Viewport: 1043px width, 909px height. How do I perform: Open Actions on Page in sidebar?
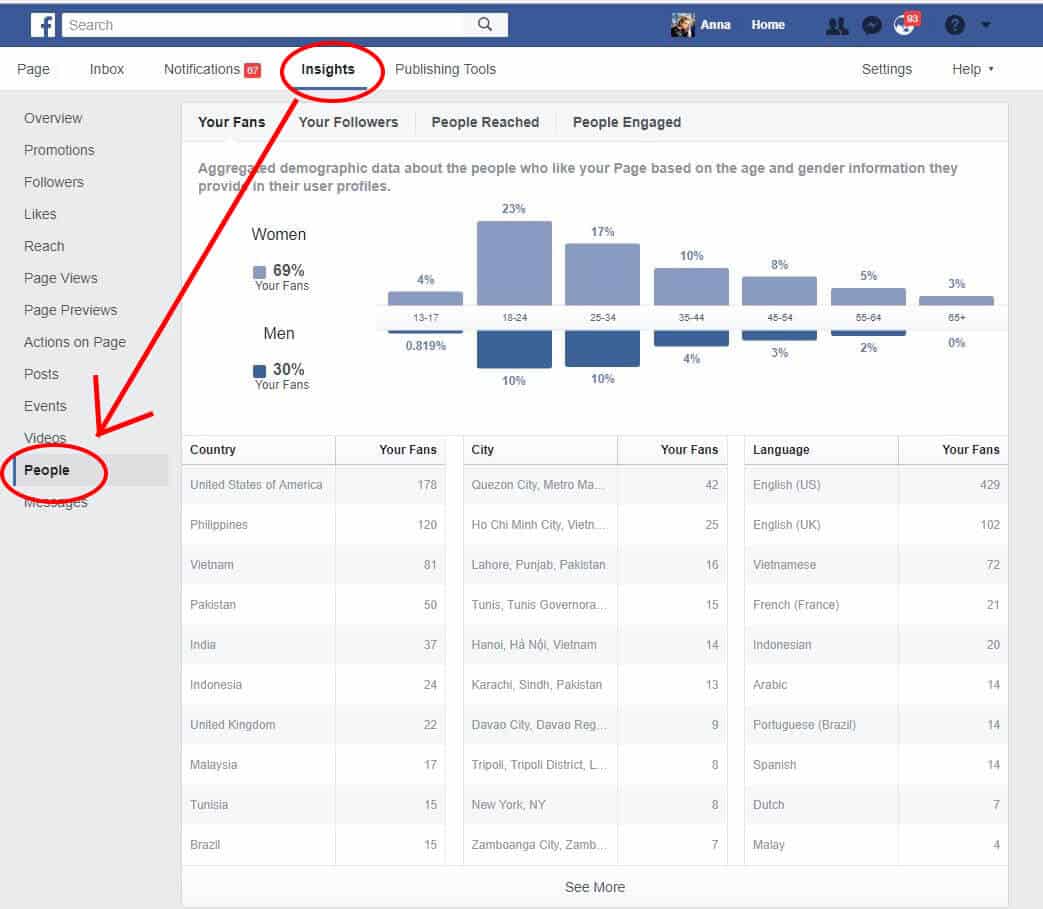[75, 342]
